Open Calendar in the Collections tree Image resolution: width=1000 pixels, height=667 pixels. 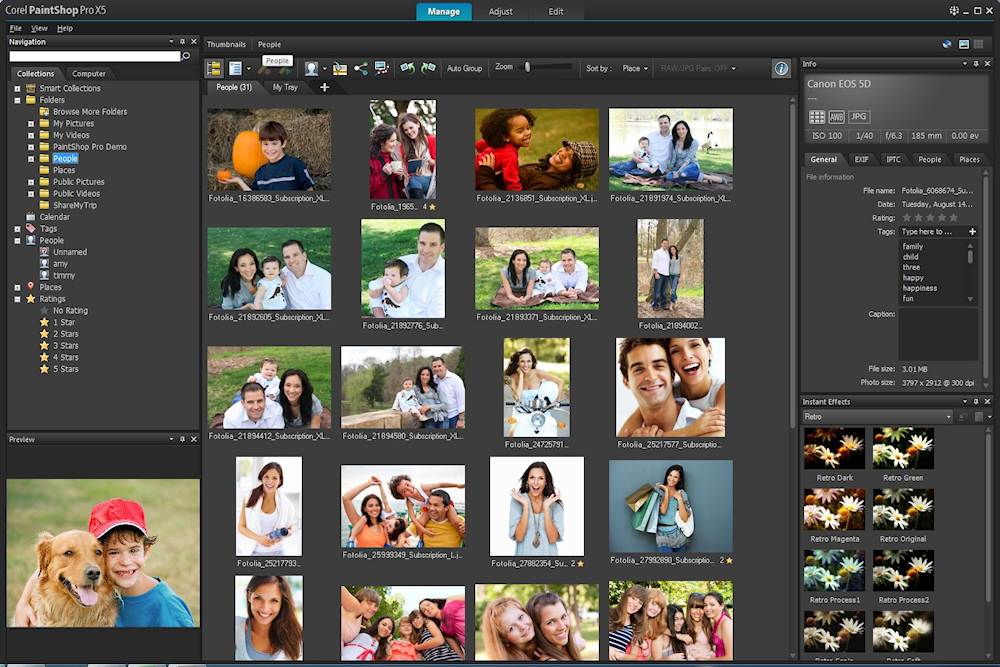click(54, 217)
